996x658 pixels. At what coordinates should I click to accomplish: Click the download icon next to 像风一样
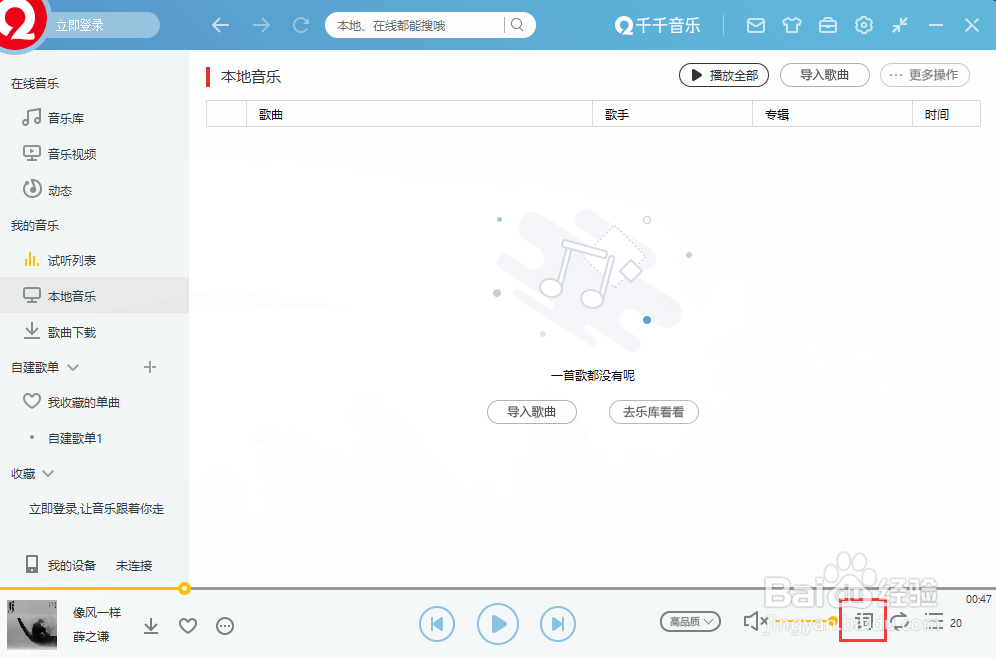pyautogui.click(x=151, y=626)
